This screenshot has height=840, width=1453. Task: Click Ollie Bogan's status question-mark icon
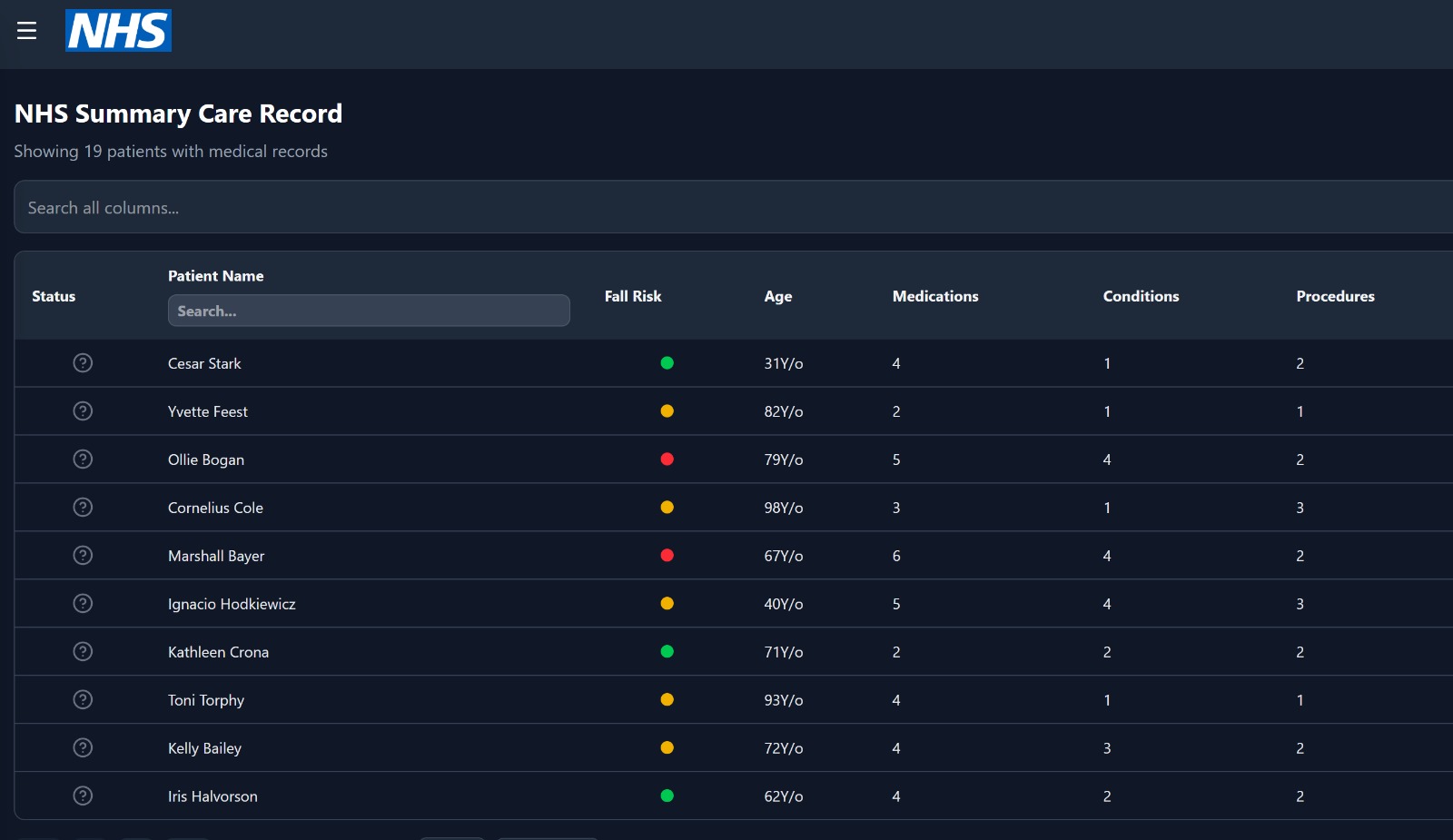pyautogui.click(x=83, y=460)
